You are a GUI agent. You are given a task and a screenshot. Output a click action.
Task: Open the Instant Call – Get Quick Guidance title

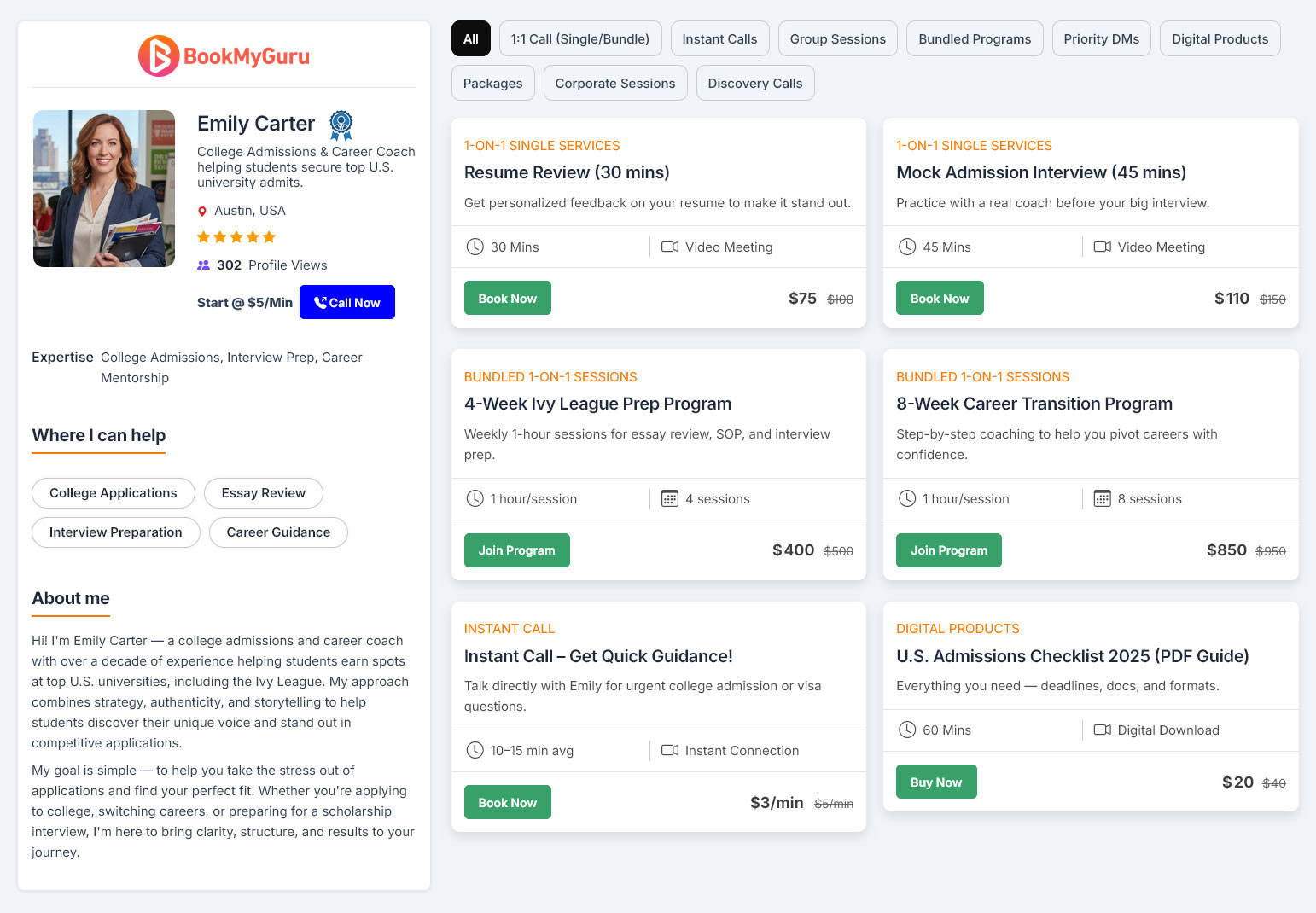[x=598, y=656]
